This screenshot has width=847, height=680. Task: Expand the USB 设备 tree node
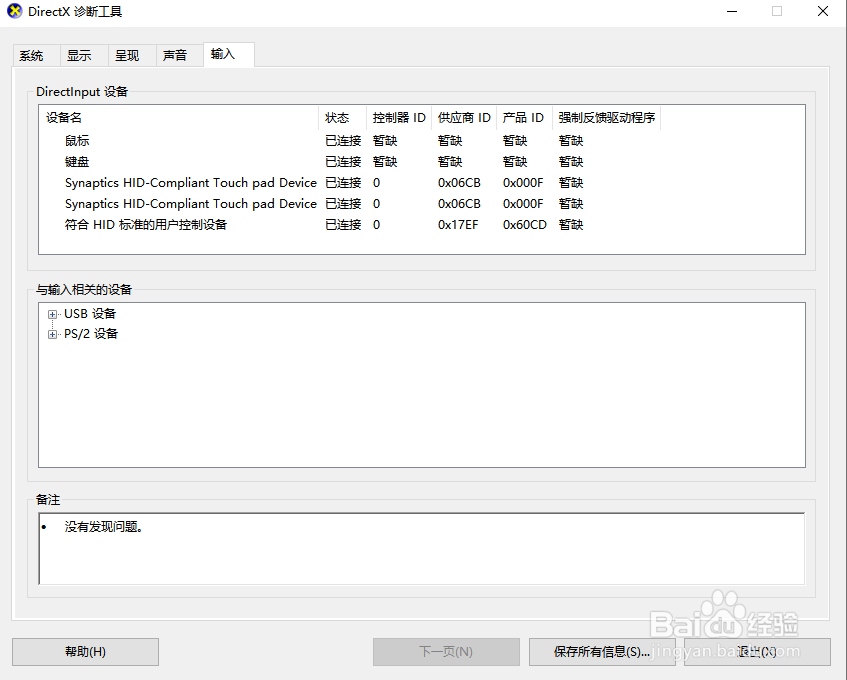[52, 314]
